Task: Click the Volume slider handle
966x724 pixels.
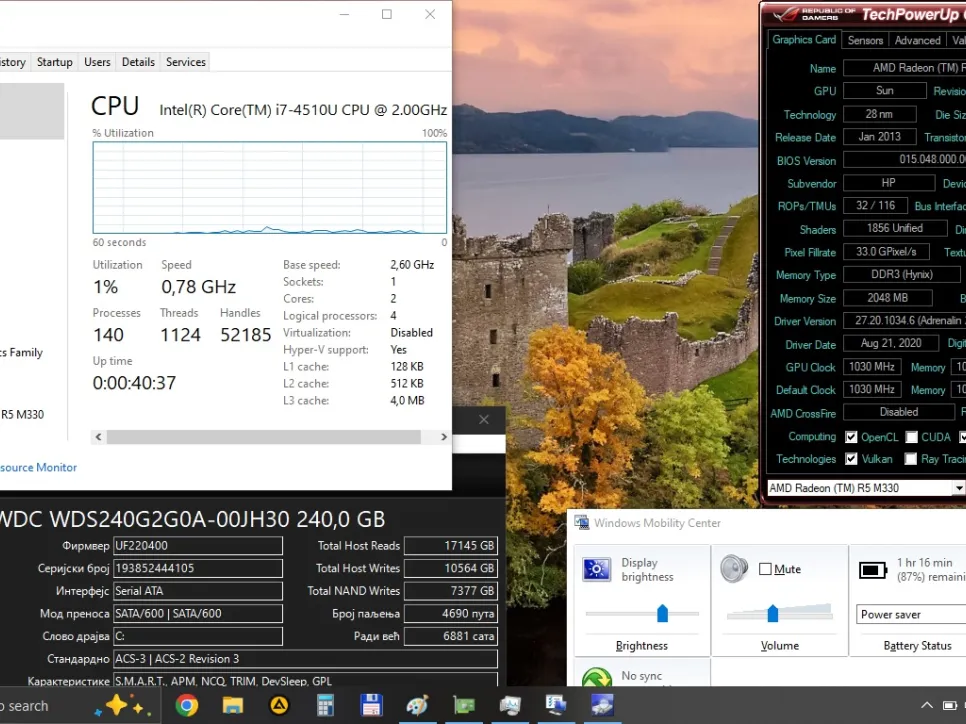Action: coord(772,613)
